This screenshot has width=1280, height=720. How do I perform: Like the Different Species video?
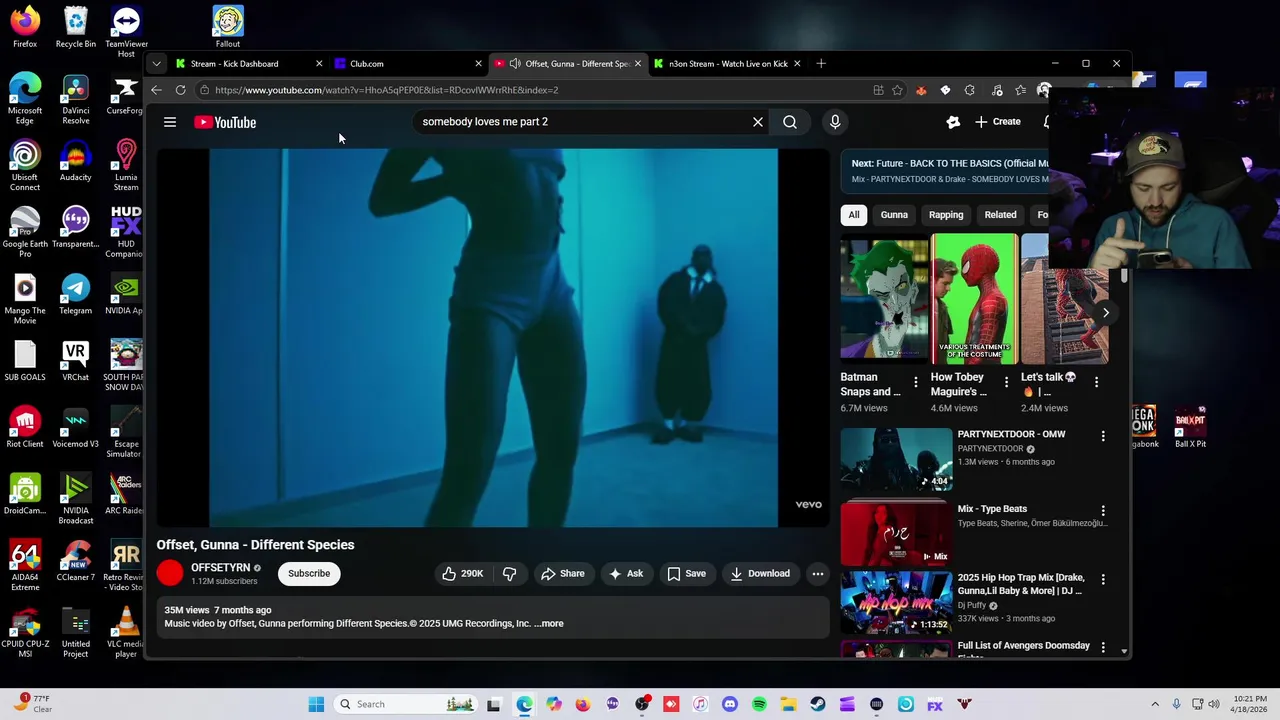tap(463, 574)
